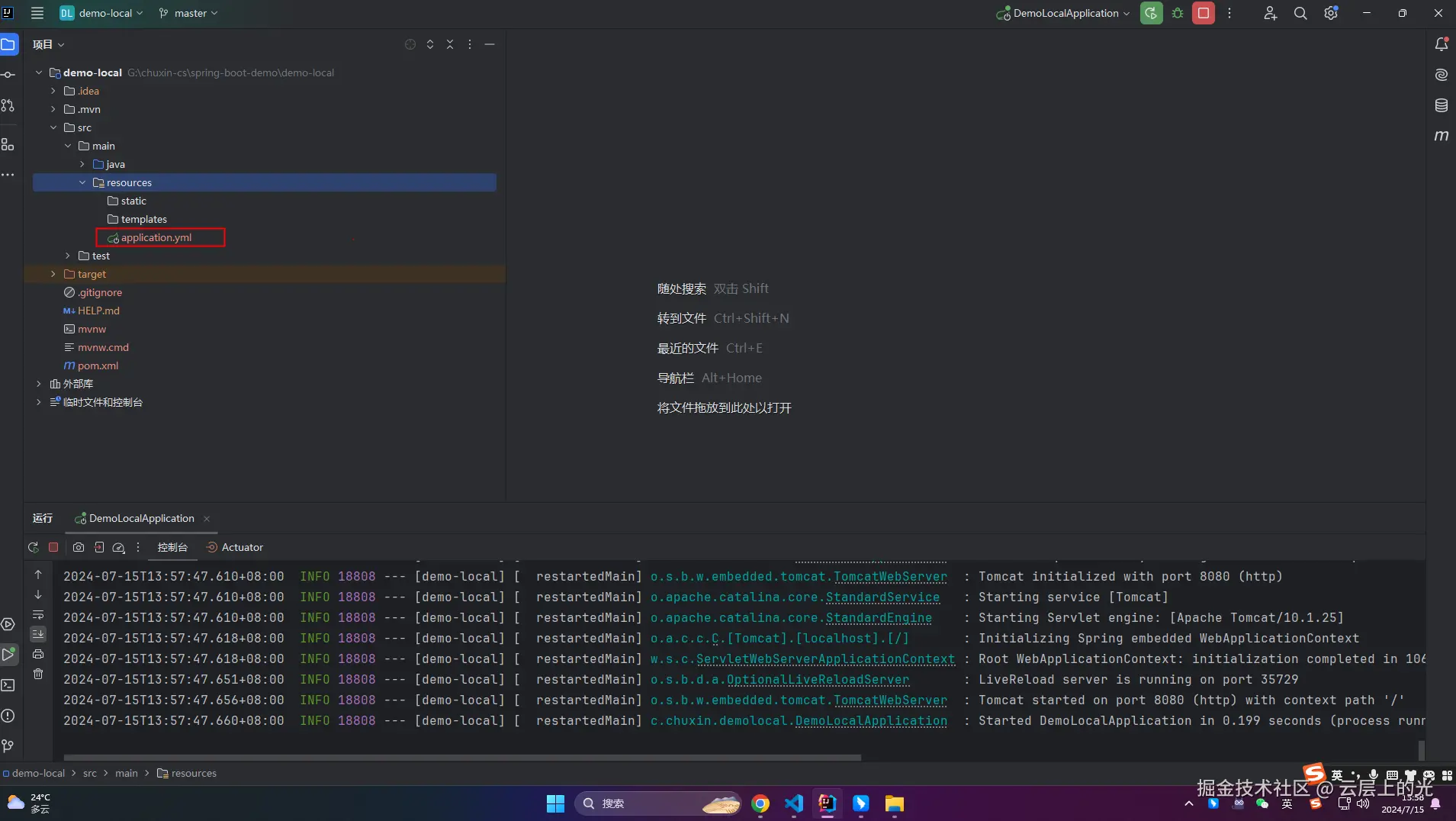Clear the console with trash icon
The image size is (1456, 821).
[x=38, y=674]
